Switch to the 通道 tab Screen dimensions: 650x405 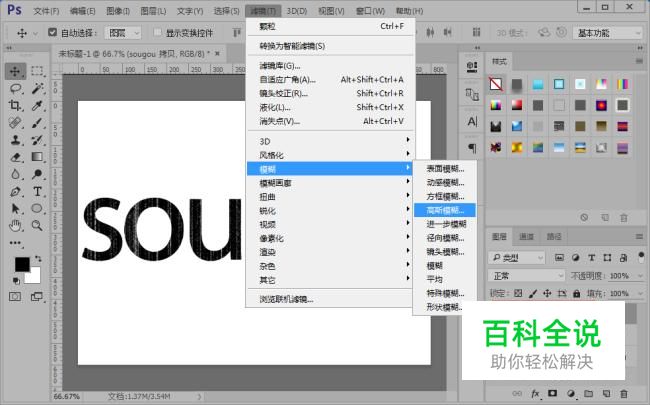point(526,236)
